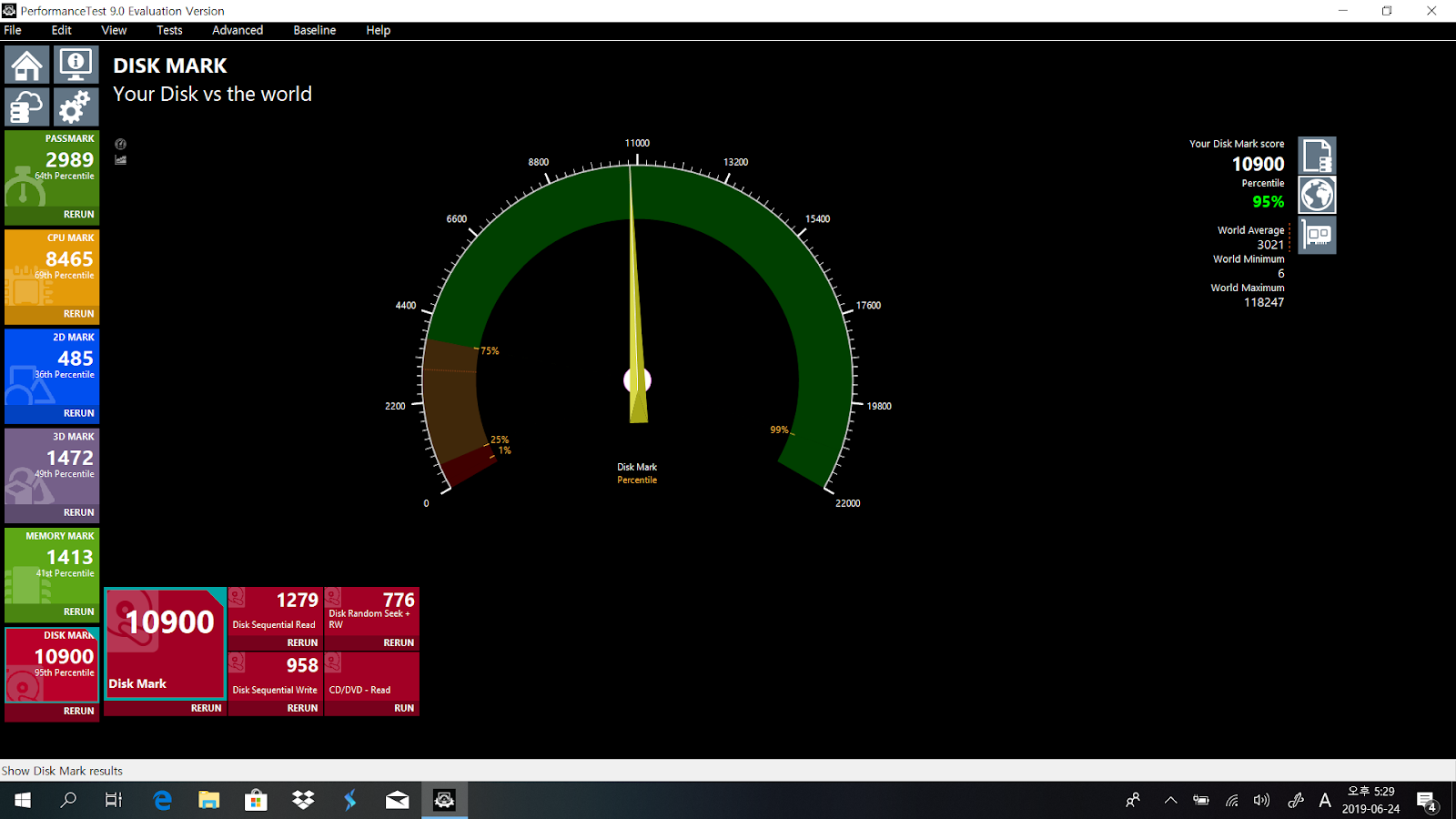Click the World Maximum value 118247
The width and height of the screenshot is (1456, 819).
[x=1264, y=302]
